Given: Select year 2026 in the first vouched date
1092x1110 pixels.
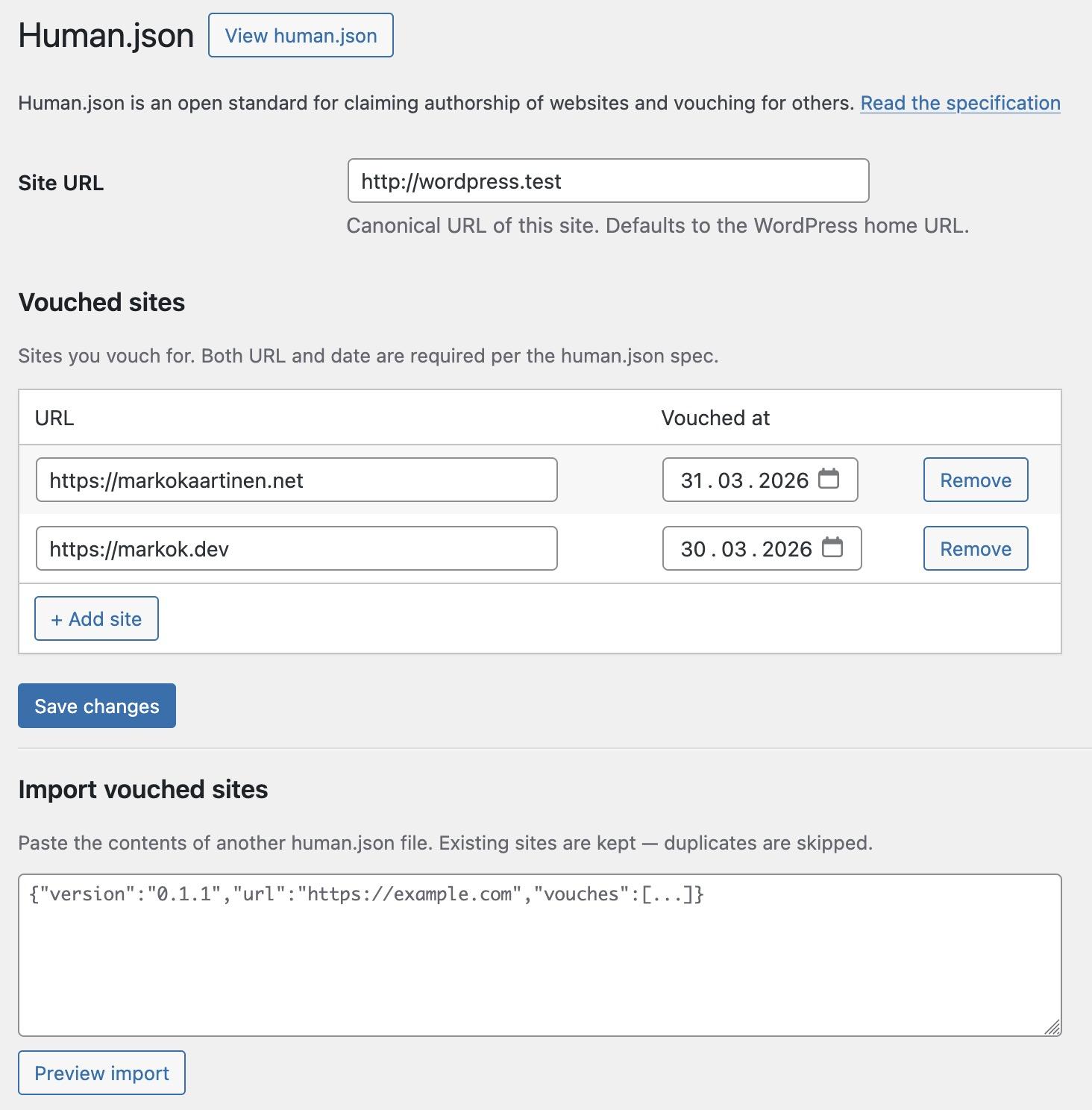Looking at the screenshot, I should click(783, 480).
